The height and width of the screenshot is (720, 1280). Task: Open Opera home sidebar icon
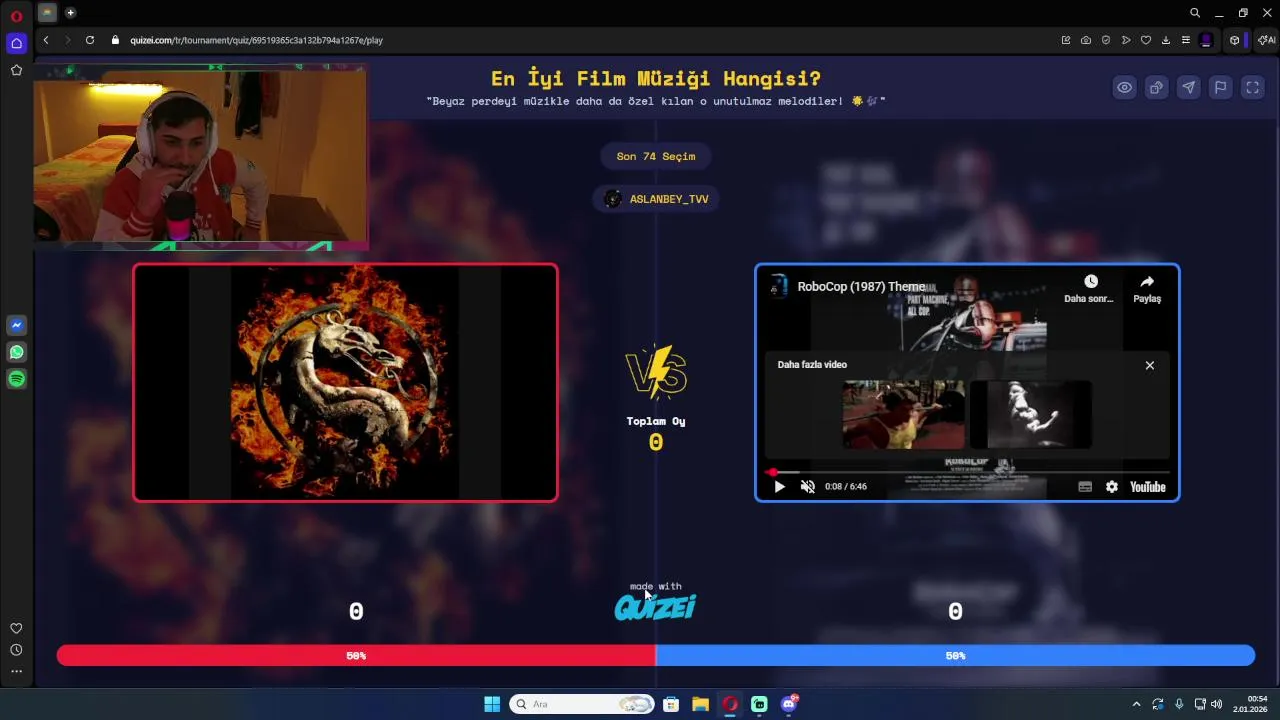16,43
